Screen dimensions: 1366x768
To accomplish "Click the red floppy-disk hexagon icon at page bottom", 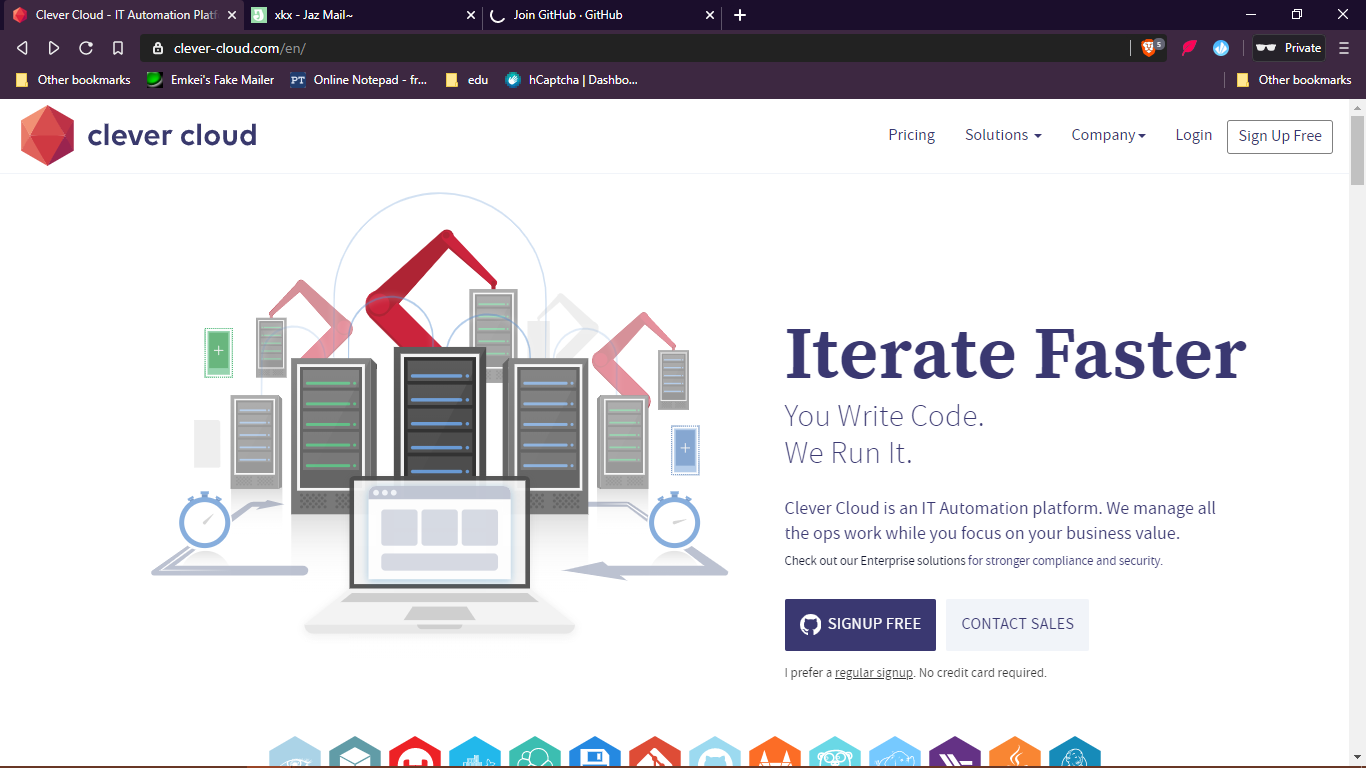I will 595,755.
